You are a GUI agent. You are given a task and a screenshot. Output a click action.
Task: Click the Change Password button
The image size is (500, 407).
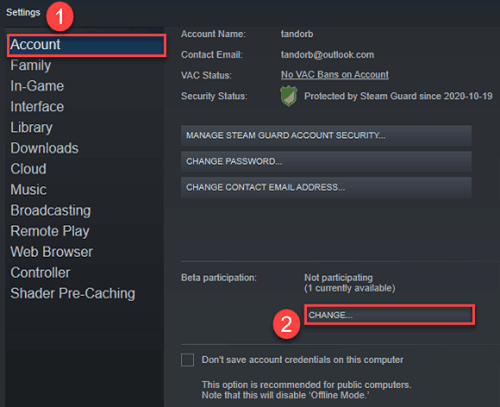pyautogui.click(x=326, y=161)
